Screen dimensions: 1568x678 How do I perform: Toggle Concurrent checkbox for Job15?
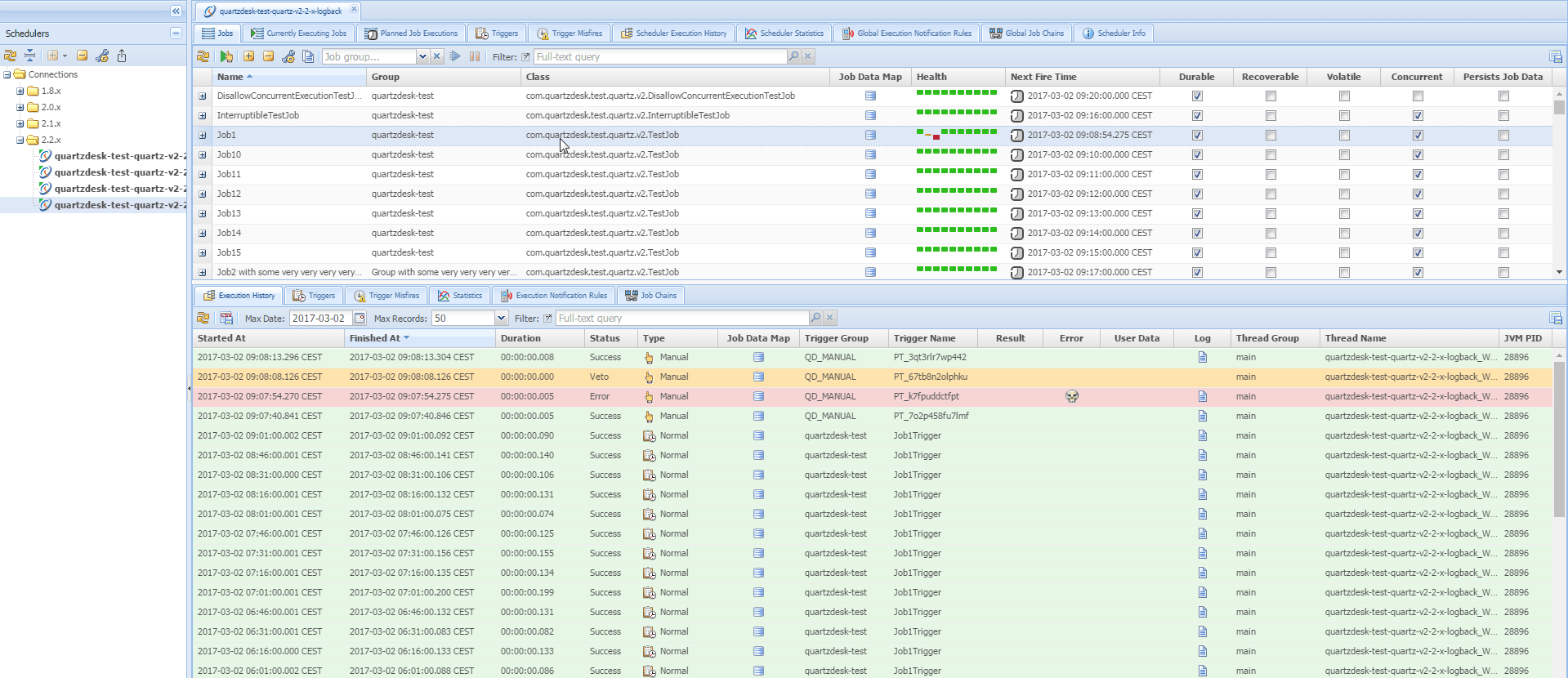[x=1418, y=253]
